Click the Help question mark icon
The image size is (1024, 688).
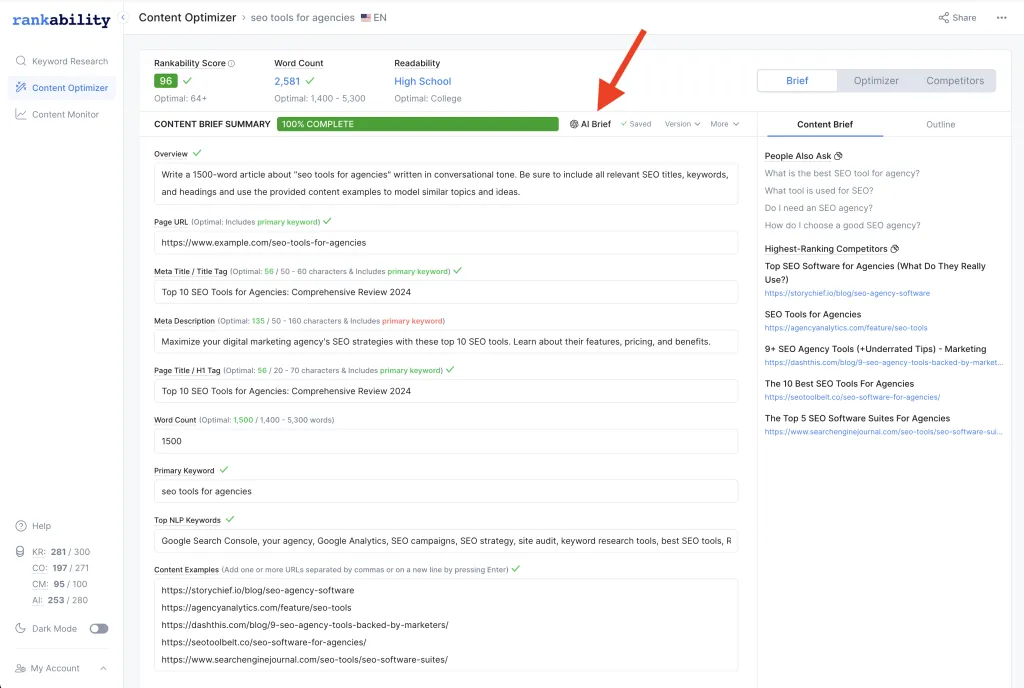(x=21, y=525)
